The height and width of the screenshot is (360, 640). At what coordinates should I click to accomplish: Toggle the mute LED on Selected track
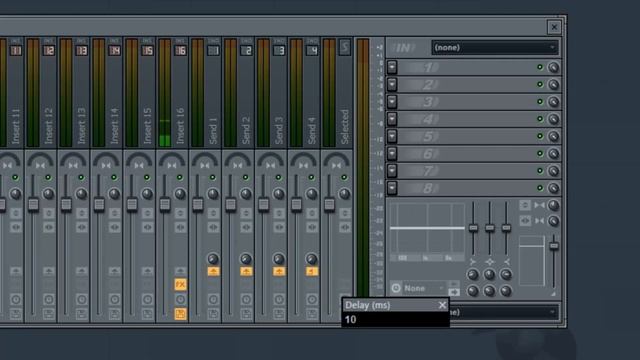tap(344, 178)
